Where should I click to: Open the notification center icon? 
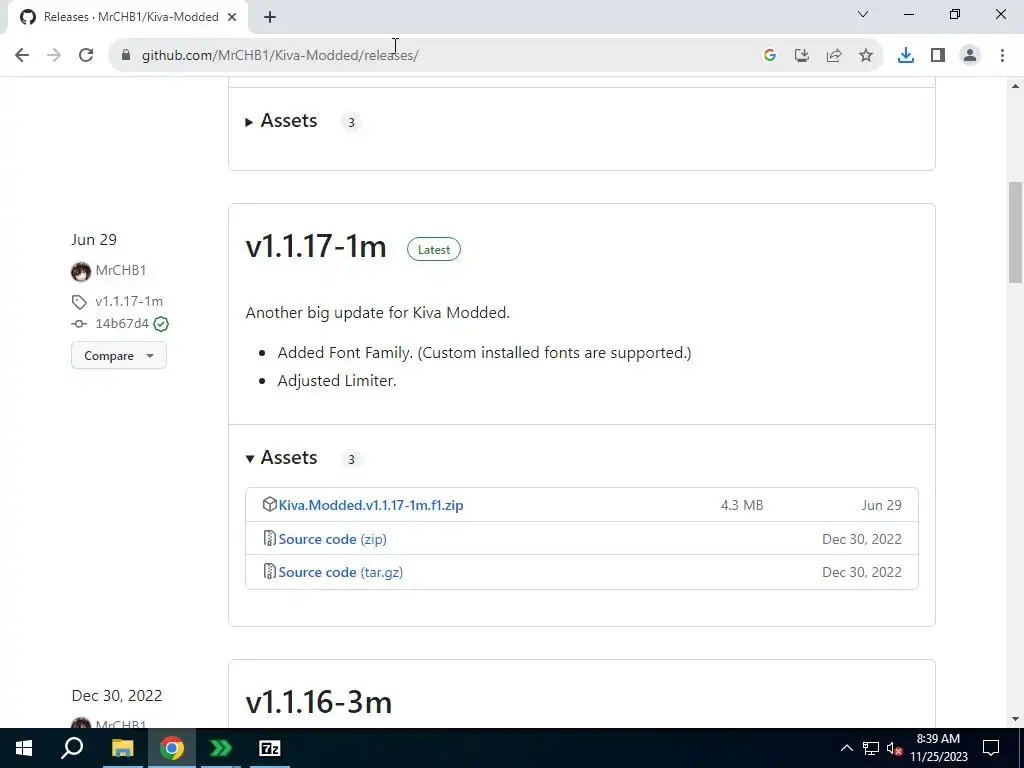click(991, 748)
